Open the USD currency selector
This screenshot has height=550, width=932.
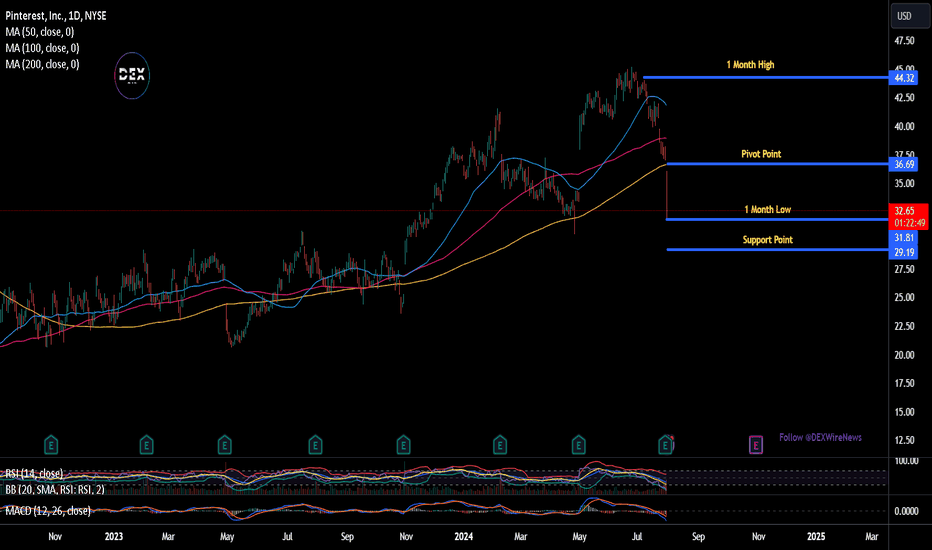909,16
